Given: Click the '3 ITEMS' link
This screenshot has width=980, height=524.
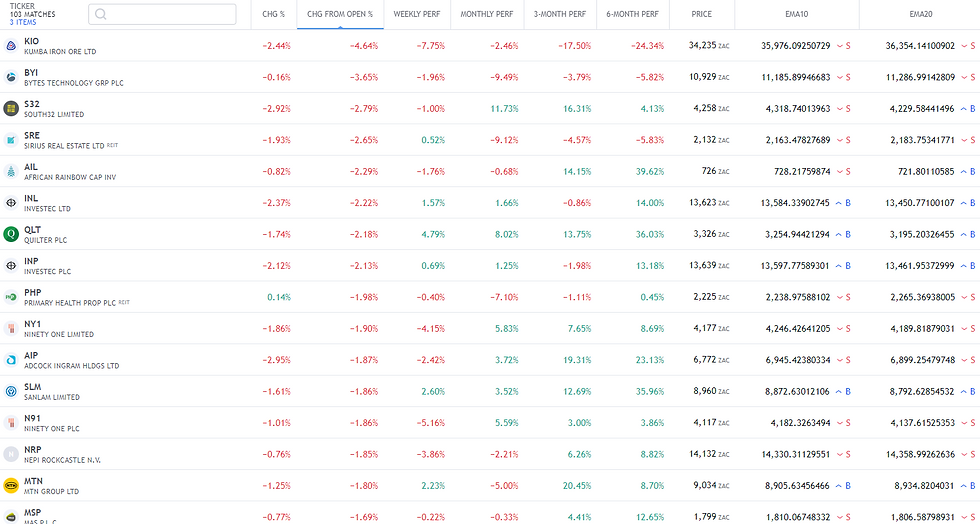Looking at the screenshot, I should tap(24, 22).
